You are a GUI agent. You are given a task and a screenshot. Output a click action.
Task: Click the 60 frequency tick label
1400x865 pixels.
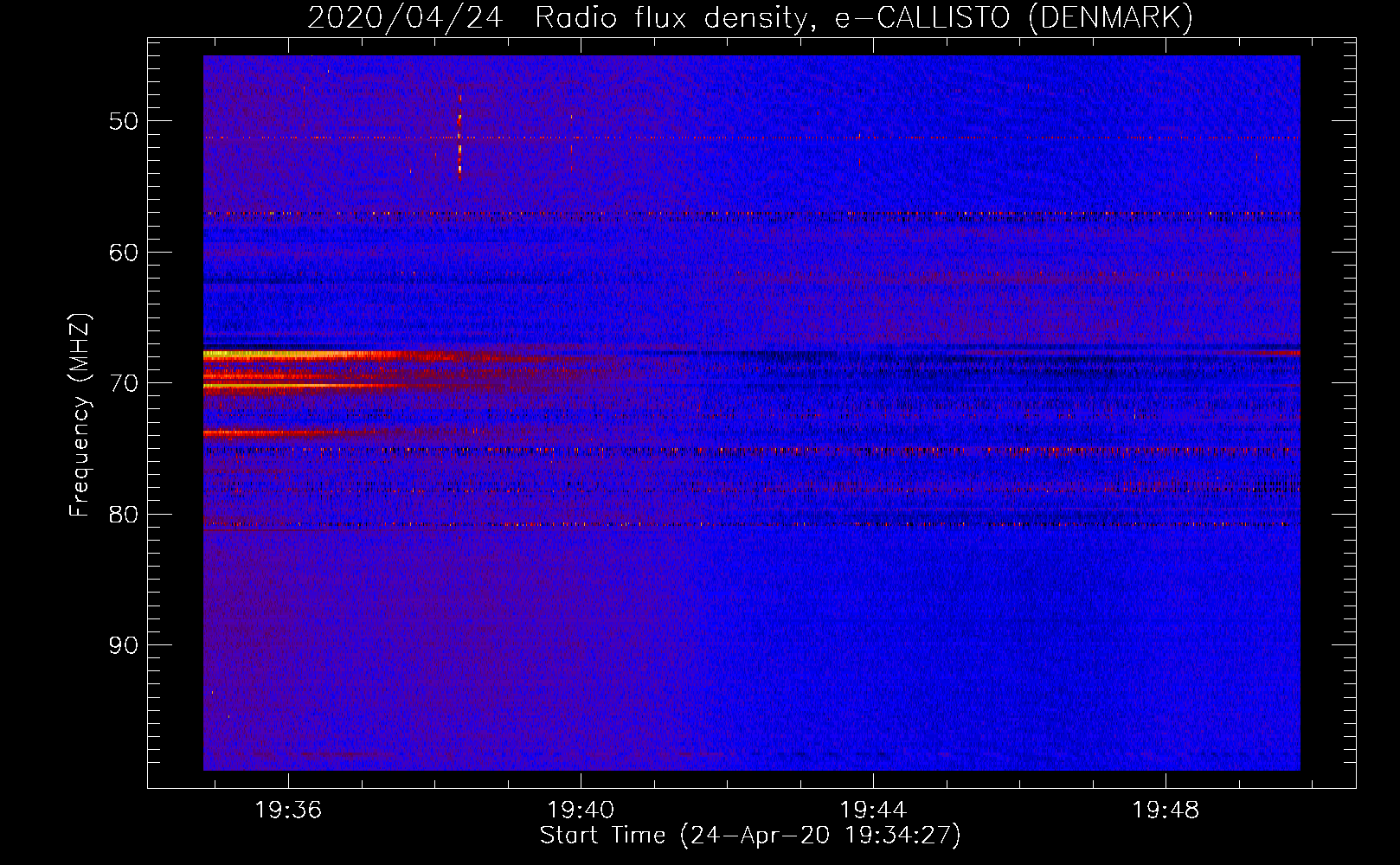click(x=123, y=253)
